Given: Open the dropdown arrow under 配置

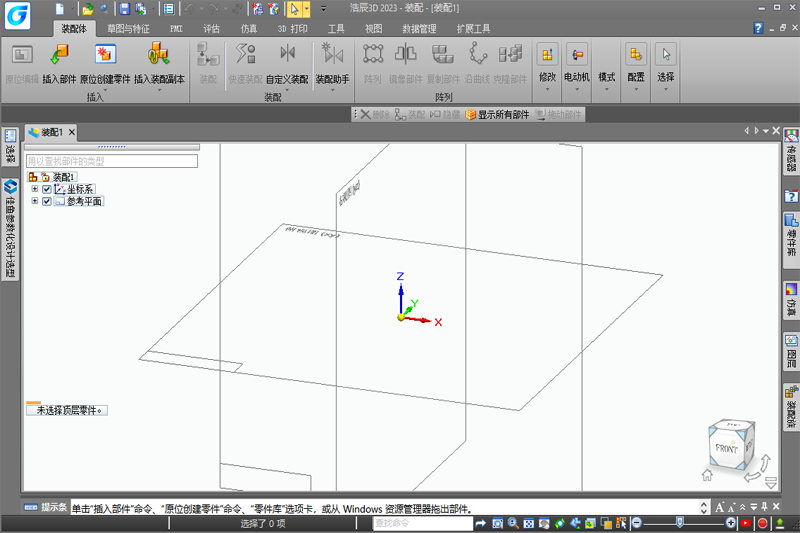Looking at the screenshot, I should coord(636,89).
